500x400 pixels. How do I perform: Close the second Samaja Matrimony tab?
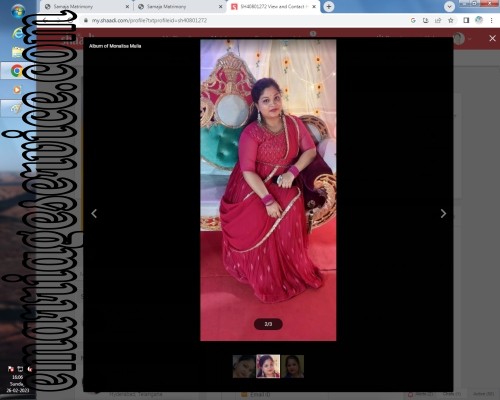click(x=220, y=7)
